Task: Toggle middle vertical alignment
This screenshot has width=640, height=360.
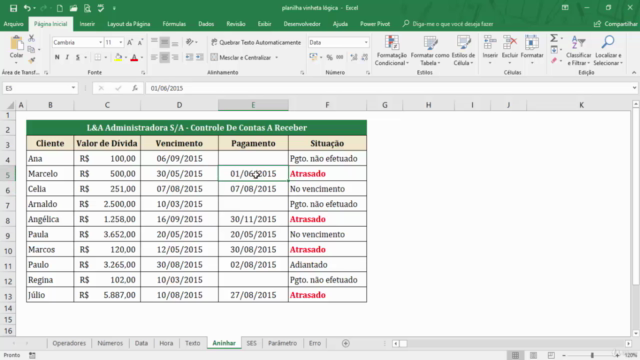Action: click(x=164, y=42)
